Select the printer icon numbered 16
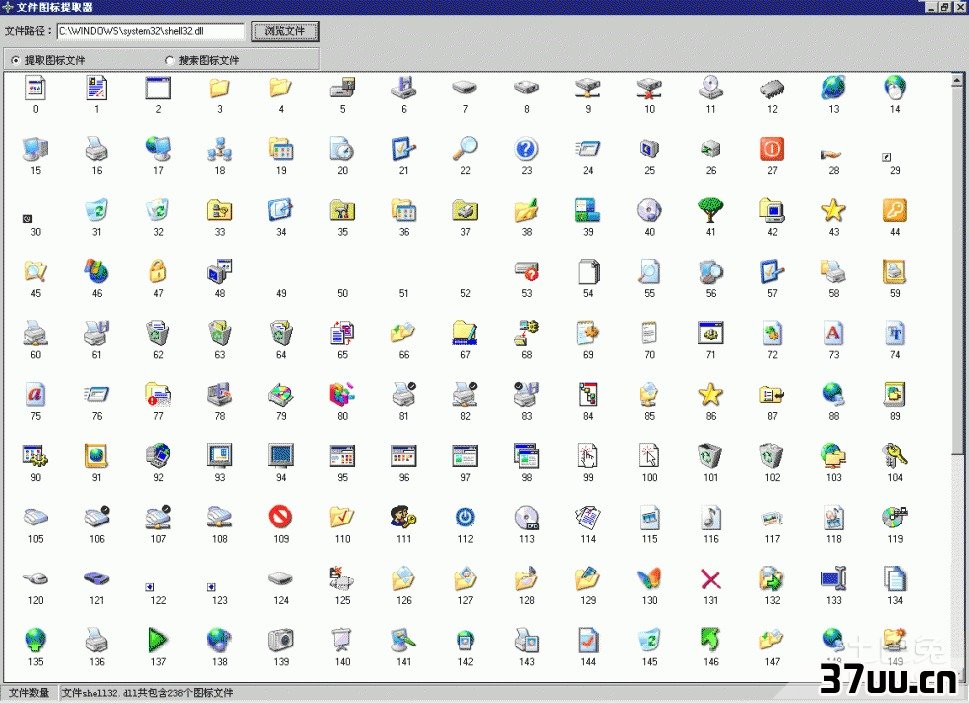Viewport: 969px width, 704px height. click(x=96, y=149)
